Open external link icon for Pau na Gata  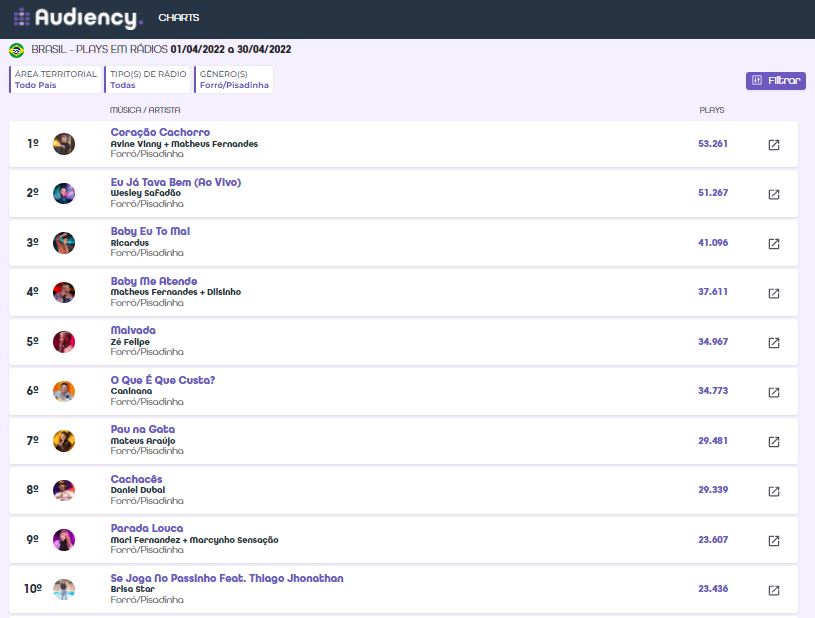click(773, 442)
